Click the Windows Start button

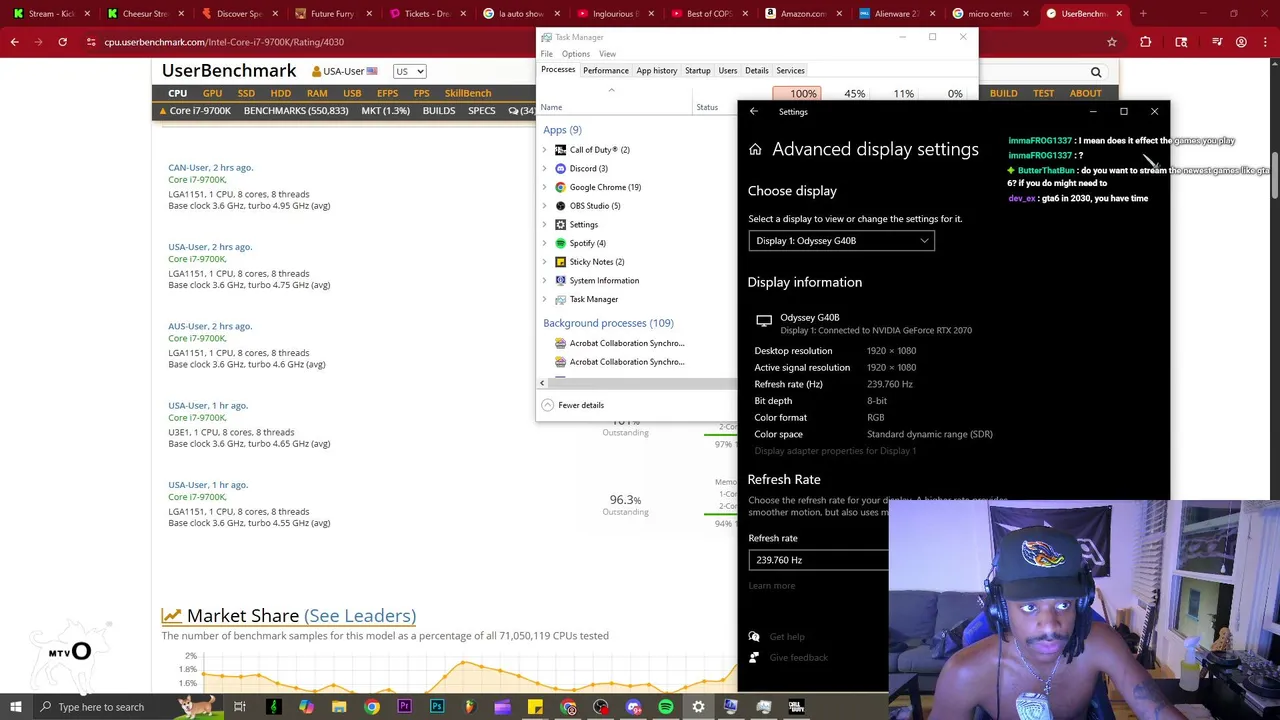[x=16, y=707]
